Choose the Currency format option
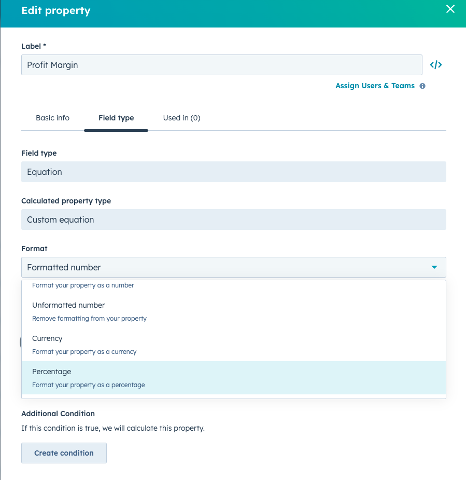 click(x=234, y=345)
